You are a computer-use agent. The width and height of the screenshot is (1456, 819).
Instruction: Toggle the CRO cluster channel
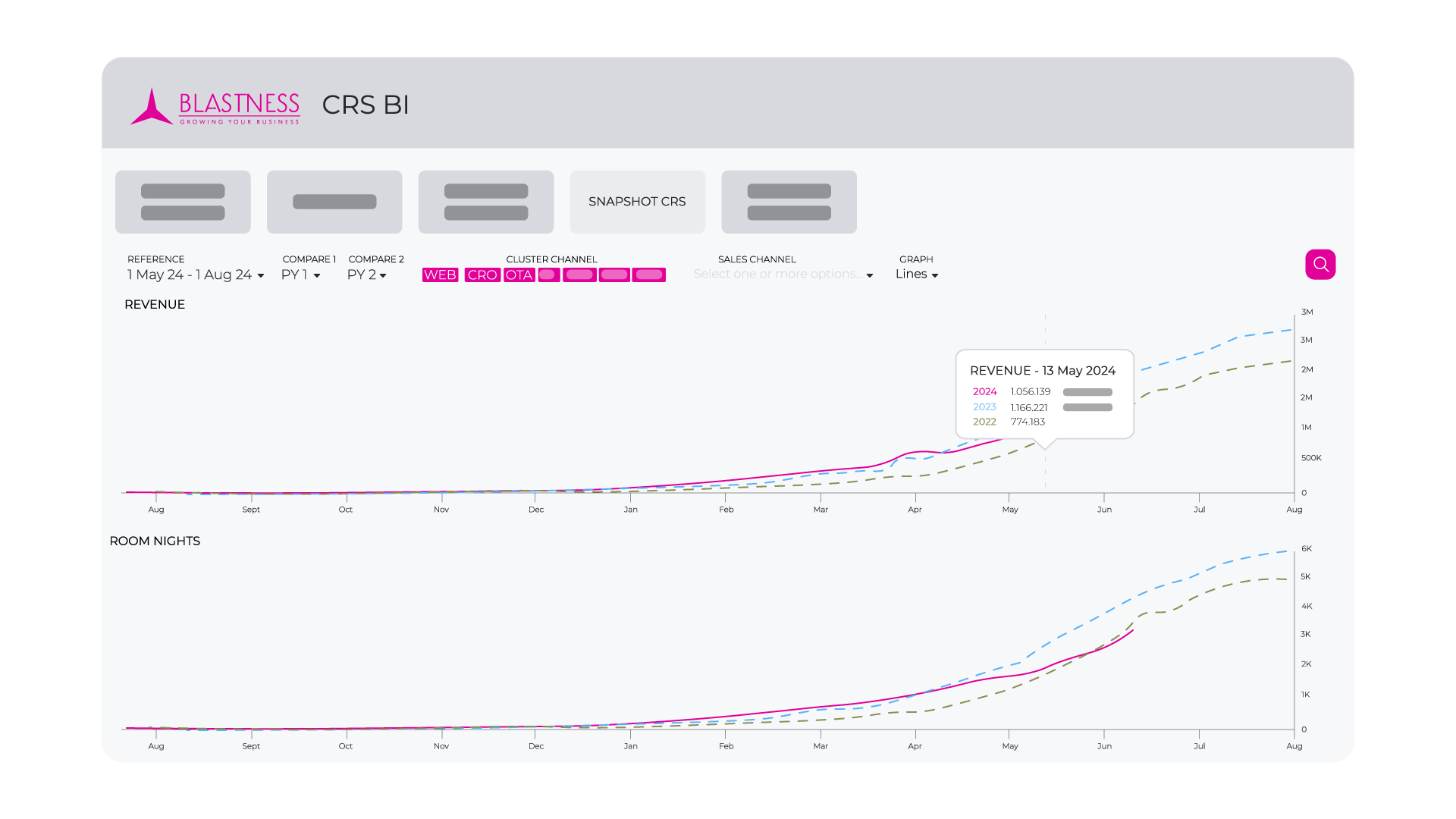click(x=482, y=275)
